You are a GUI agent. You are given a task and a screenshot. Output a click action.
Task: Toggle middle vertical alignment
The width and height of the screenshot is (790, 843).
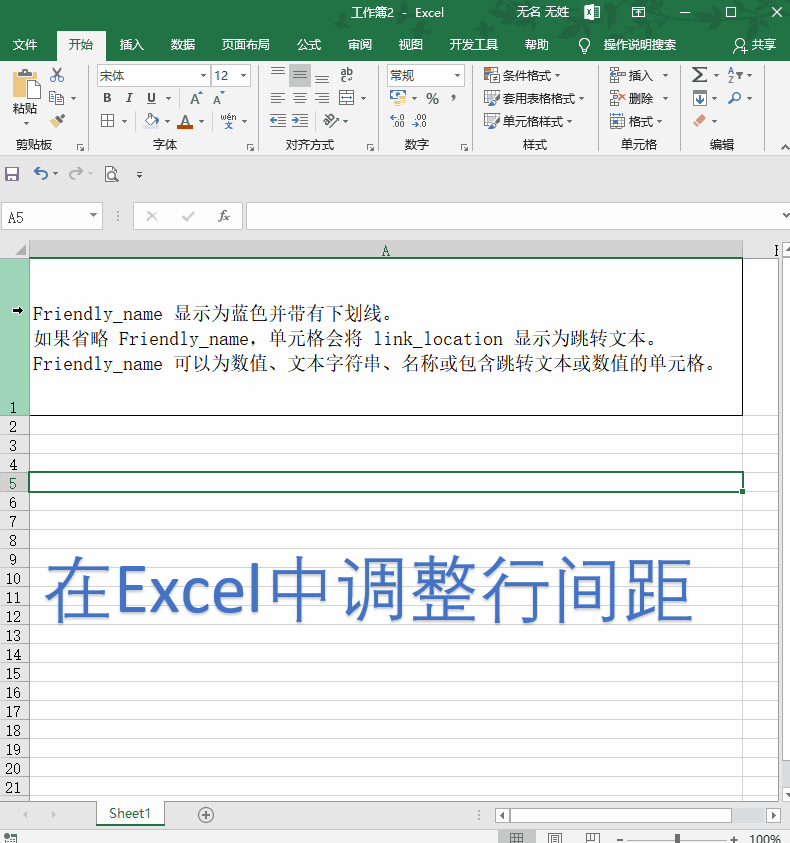click(x=300, y=75)
